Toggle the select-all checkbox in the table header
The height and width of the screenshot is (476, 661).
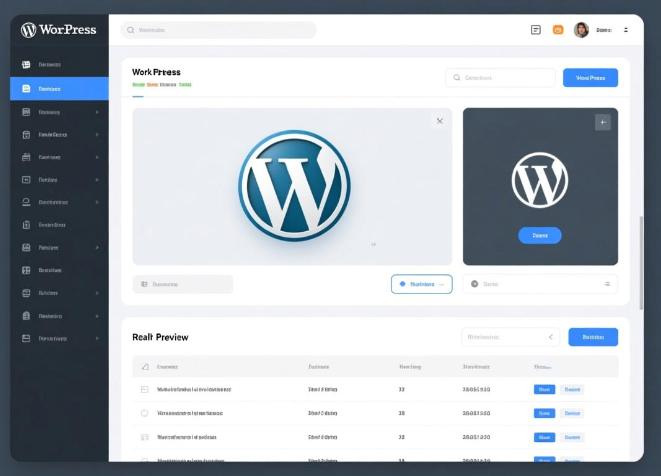pos(145,367)
